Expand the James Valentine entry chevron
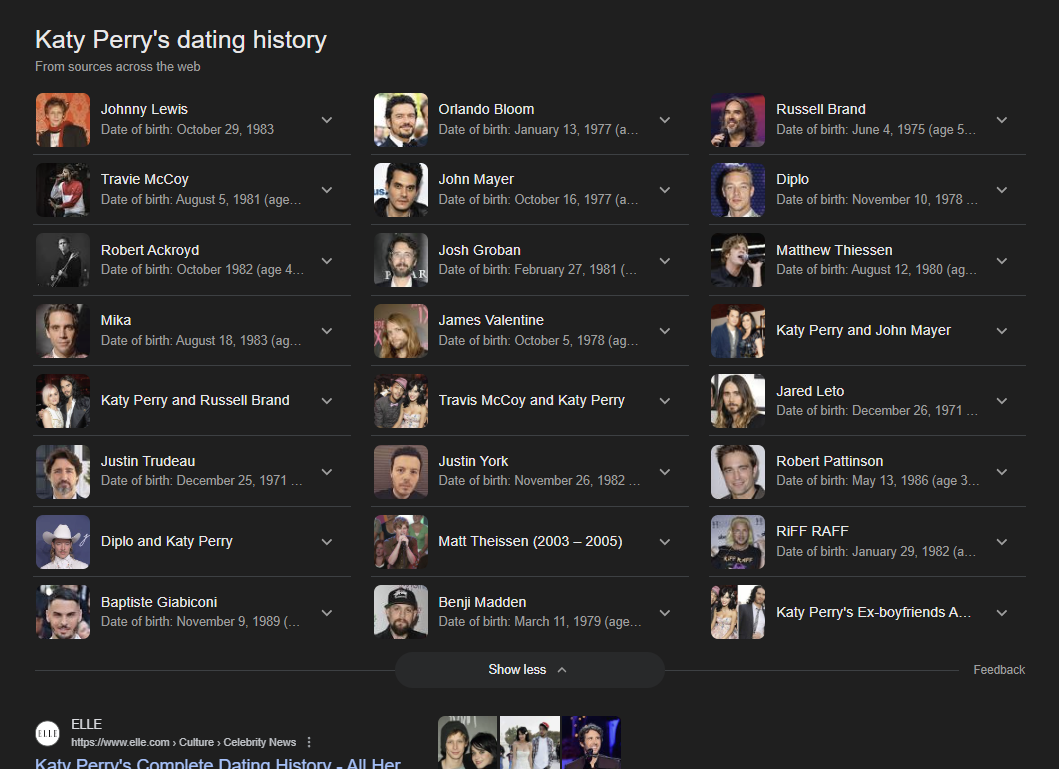 (x=665, y=331)
